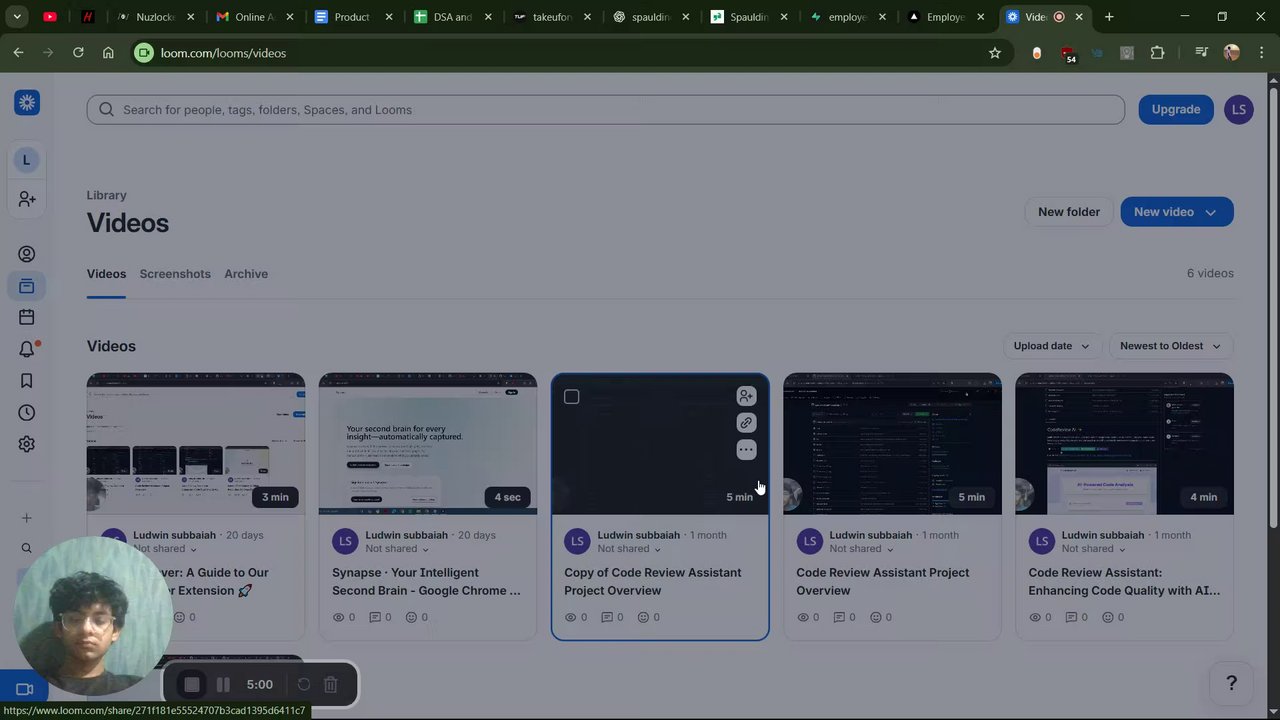The height and width of the screenshot is (720, 1280).
Task: Expand the New video dropdown
Action: (x=1211, y=212)
